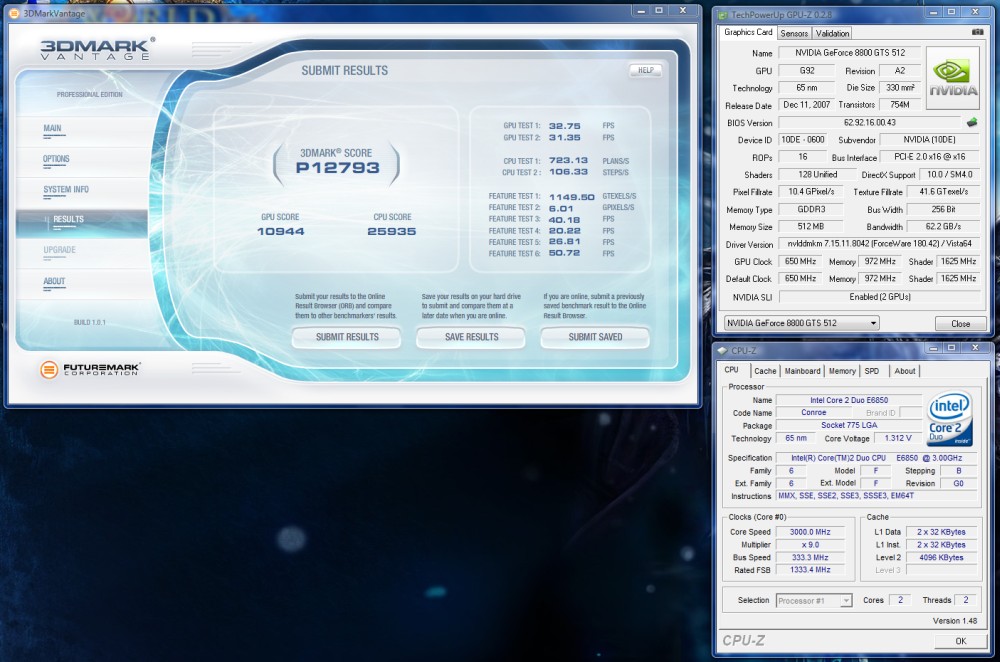Open the Validation tab in GPU-Z

(832, 33)
